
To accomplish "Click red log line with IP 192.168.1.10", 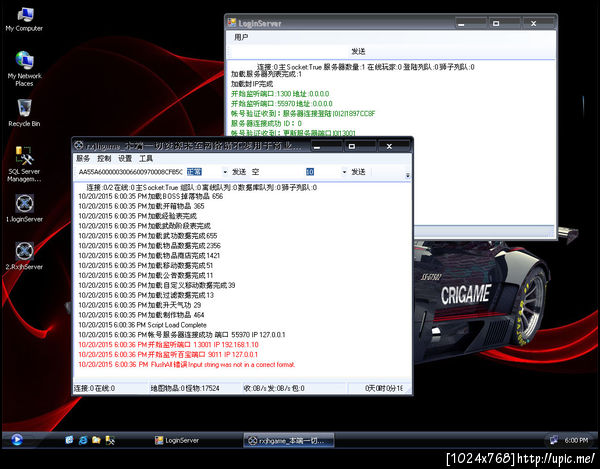I will (x=168, y=345).
